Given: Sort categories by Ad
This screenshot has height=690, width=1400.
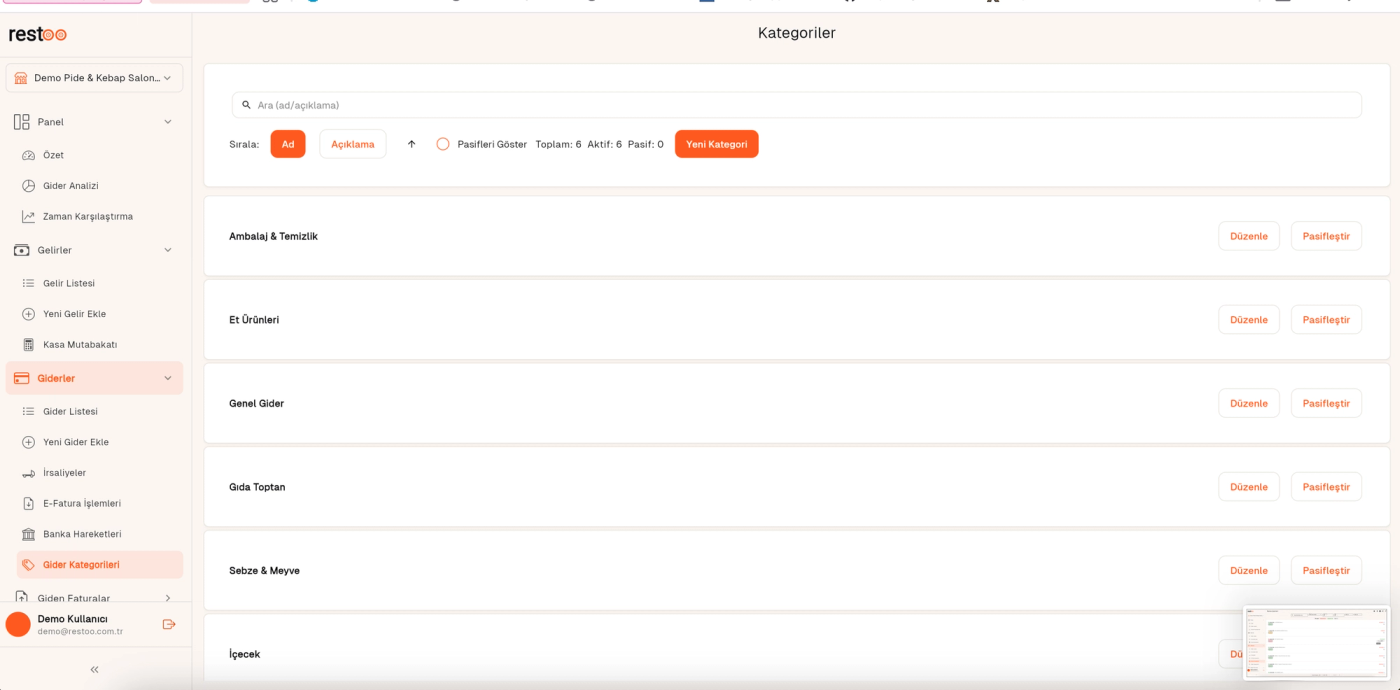Looking at the screenshot, I should coord(288,144).
